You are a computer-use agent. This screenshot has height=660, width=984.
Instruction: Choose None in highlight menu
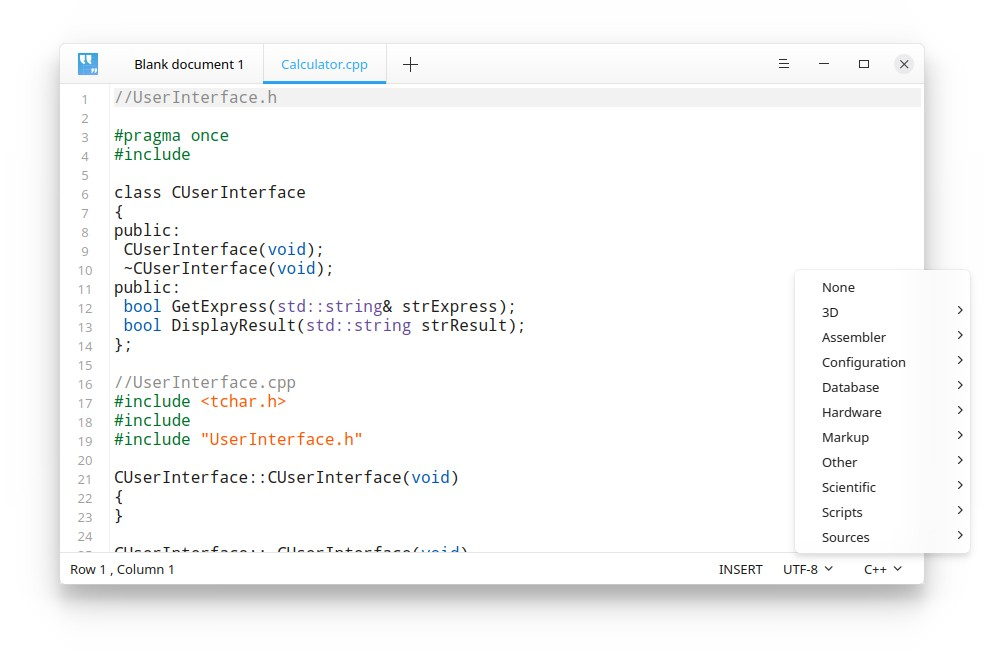[838, 287]
